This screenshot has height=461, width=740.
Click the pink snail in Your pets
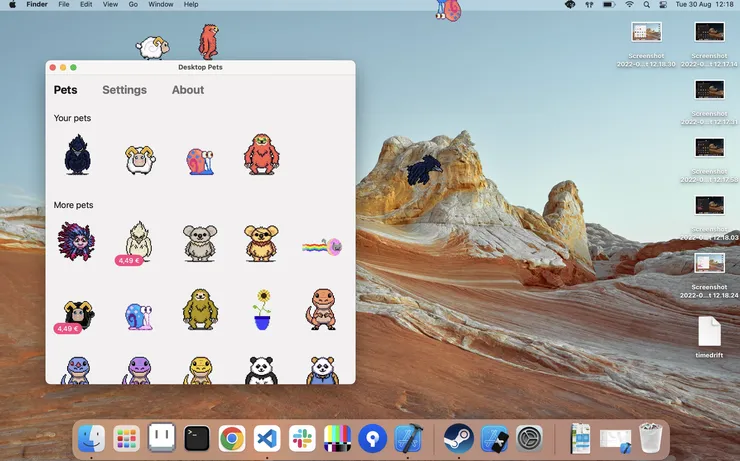click(x=200, y=161)
